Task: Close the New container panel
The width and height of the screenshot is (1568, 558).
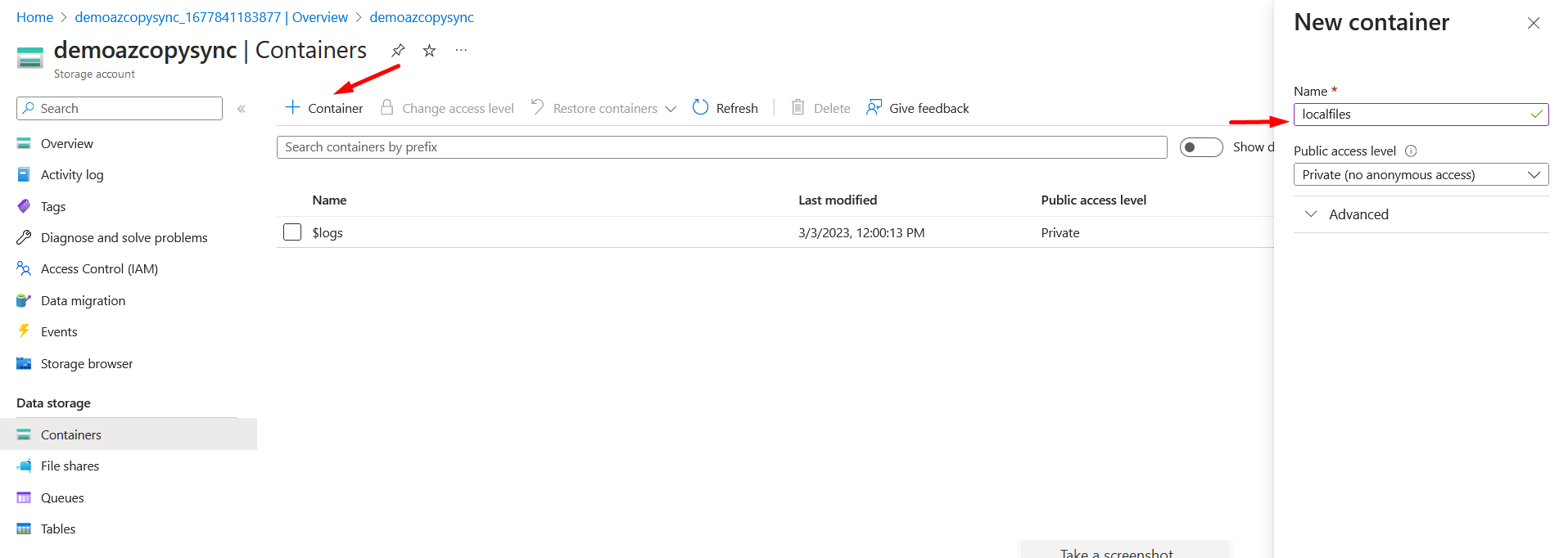Action: click(1534, 23)
